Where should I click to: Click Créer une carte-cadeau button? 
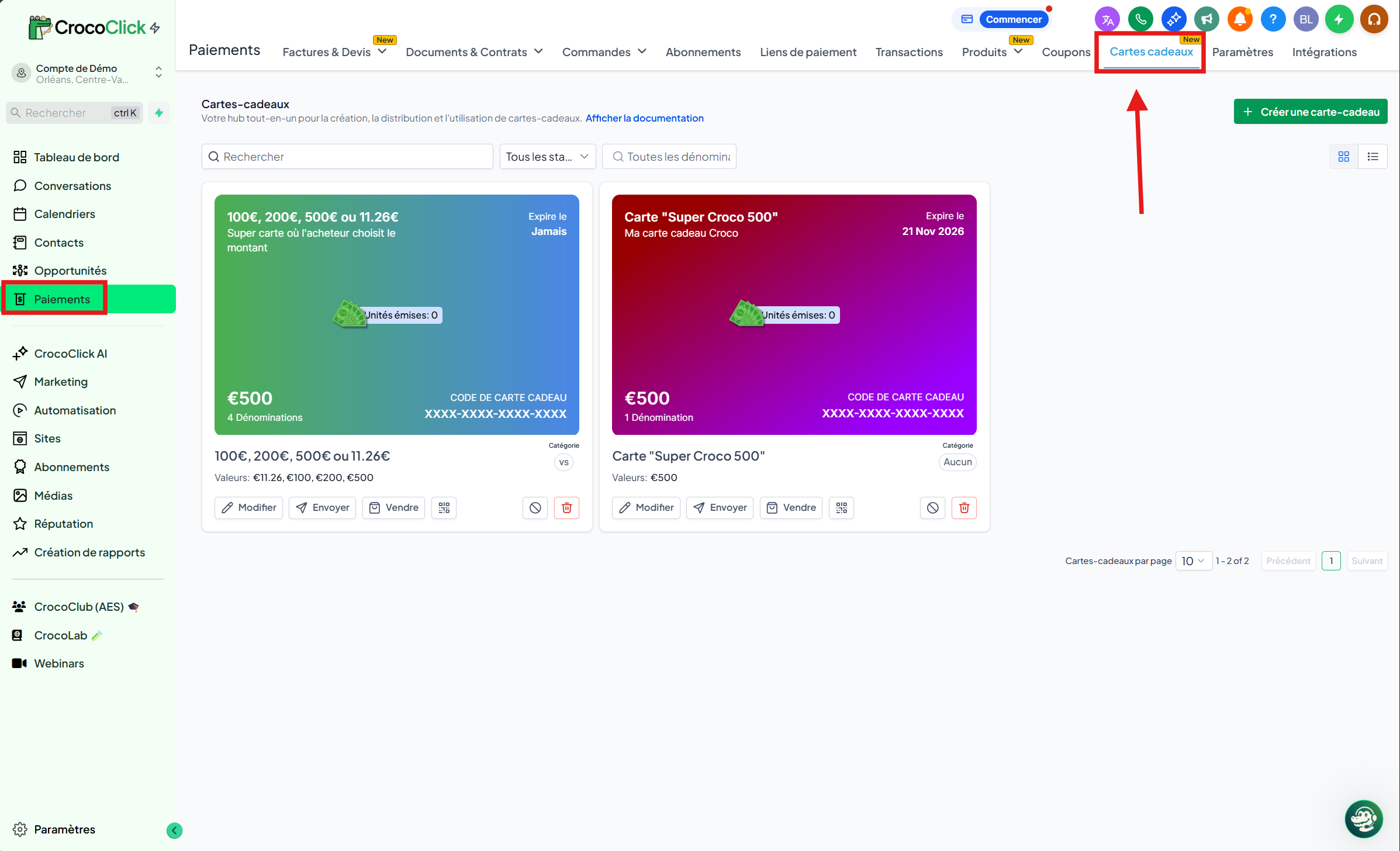1310,112
